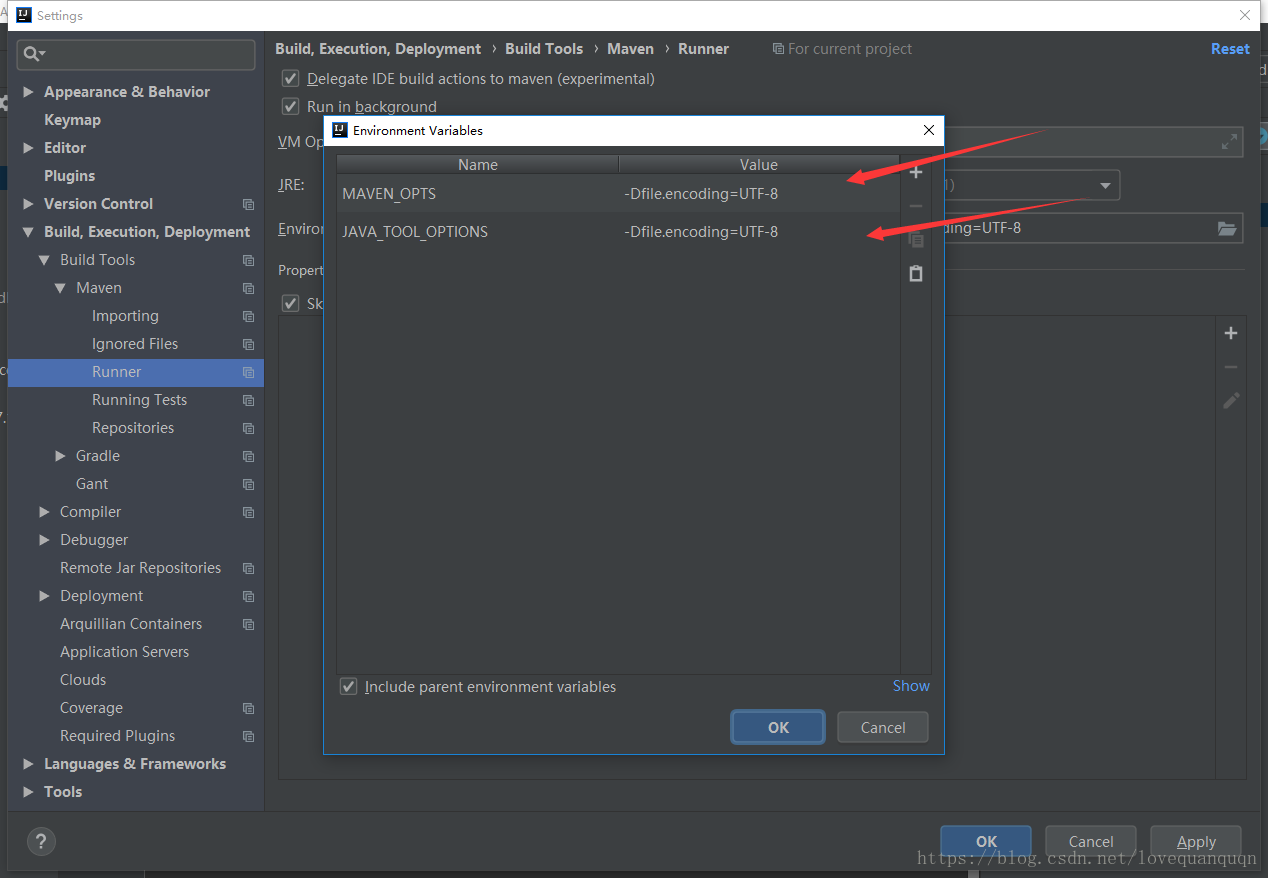1268x878 pixels.
Task: Collapse the Build Tools node
Action: [44, 260]
